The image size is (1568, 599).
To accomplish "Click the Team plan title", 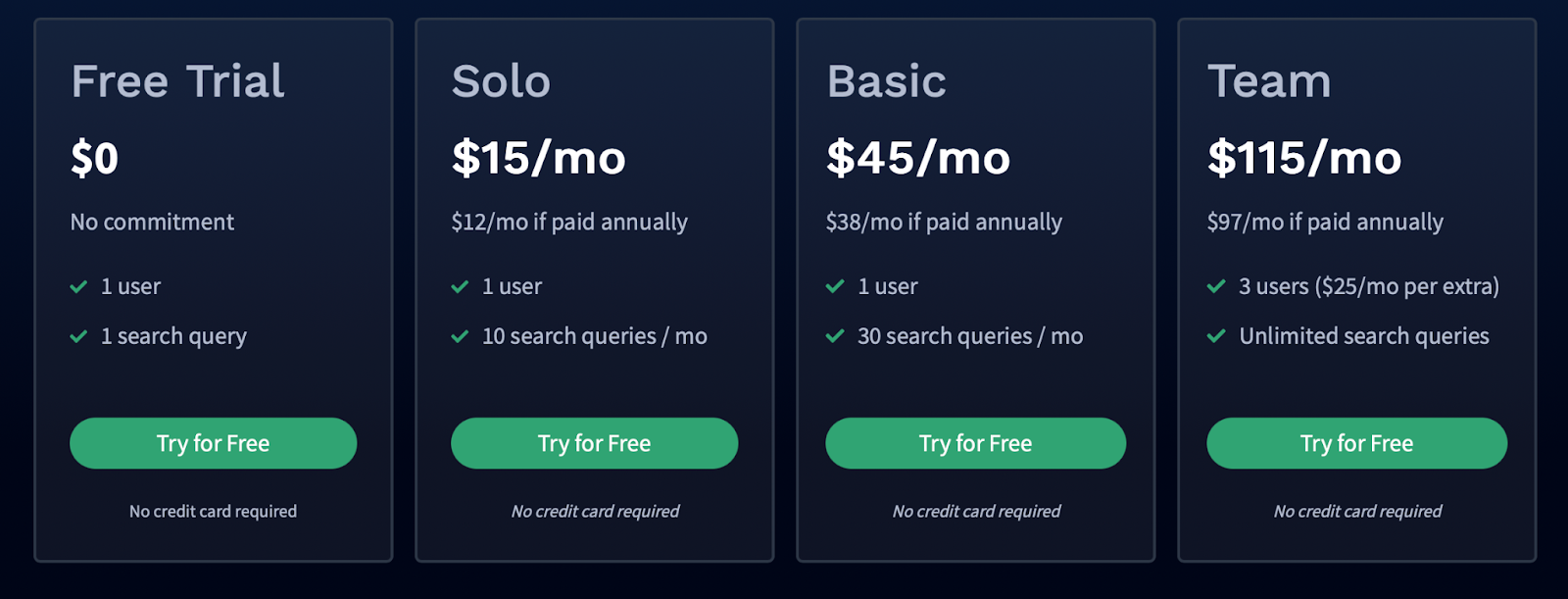I will tap(1269, 81).
